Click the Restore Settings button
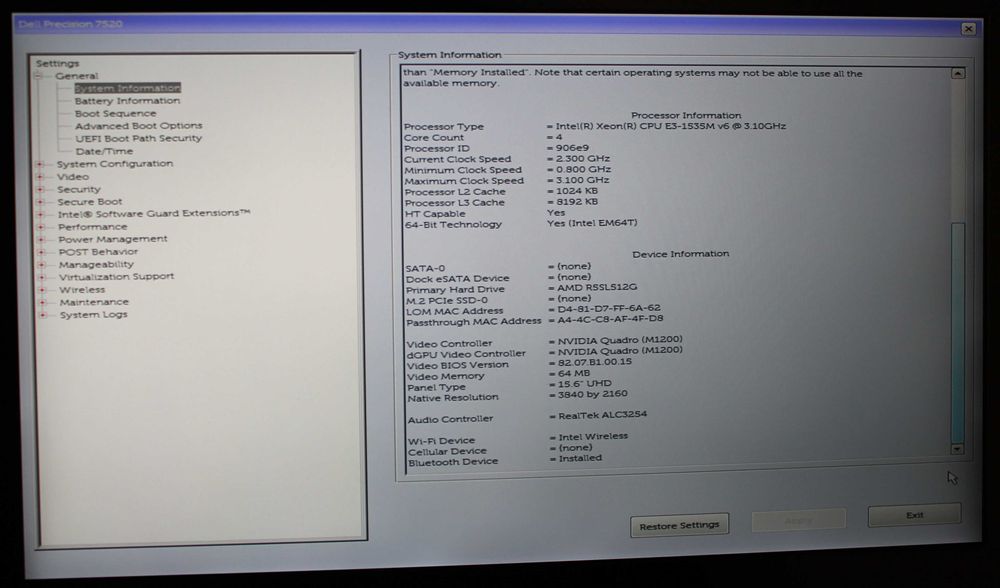 pos(679,526)
